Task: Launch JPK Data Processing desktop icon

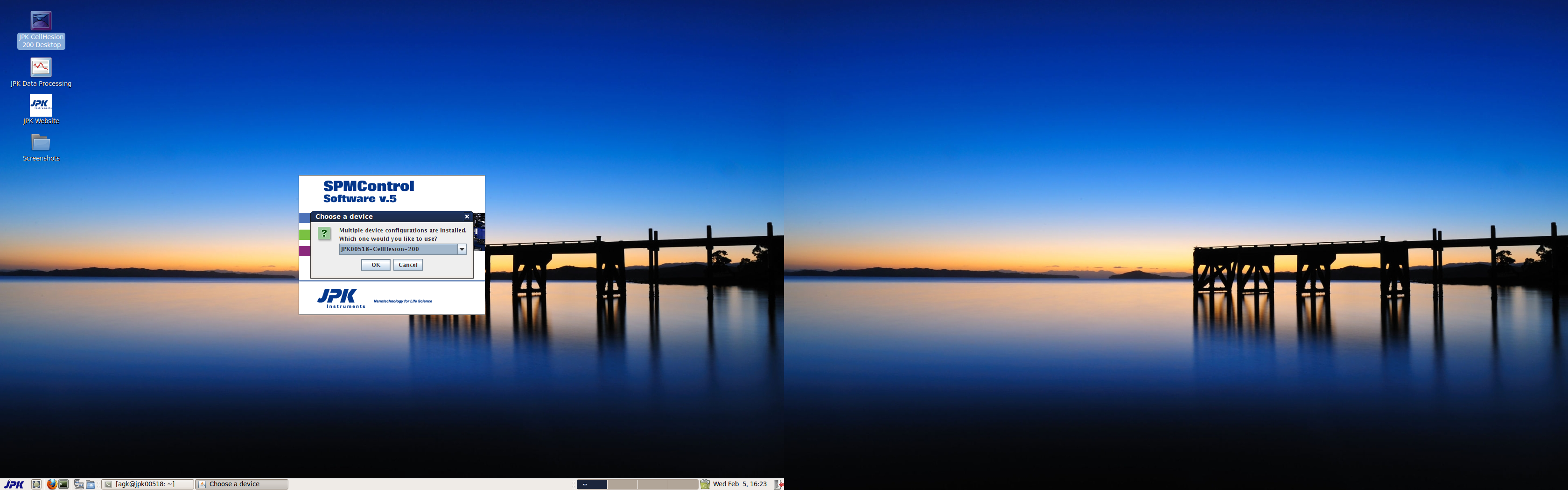Action: (x=41, y=72)
